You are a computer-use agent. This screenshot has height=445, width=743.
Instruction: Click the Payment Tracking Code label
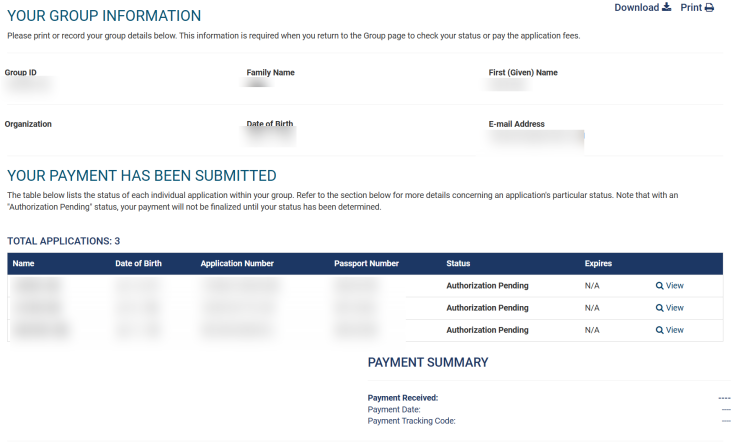[411, 421]
